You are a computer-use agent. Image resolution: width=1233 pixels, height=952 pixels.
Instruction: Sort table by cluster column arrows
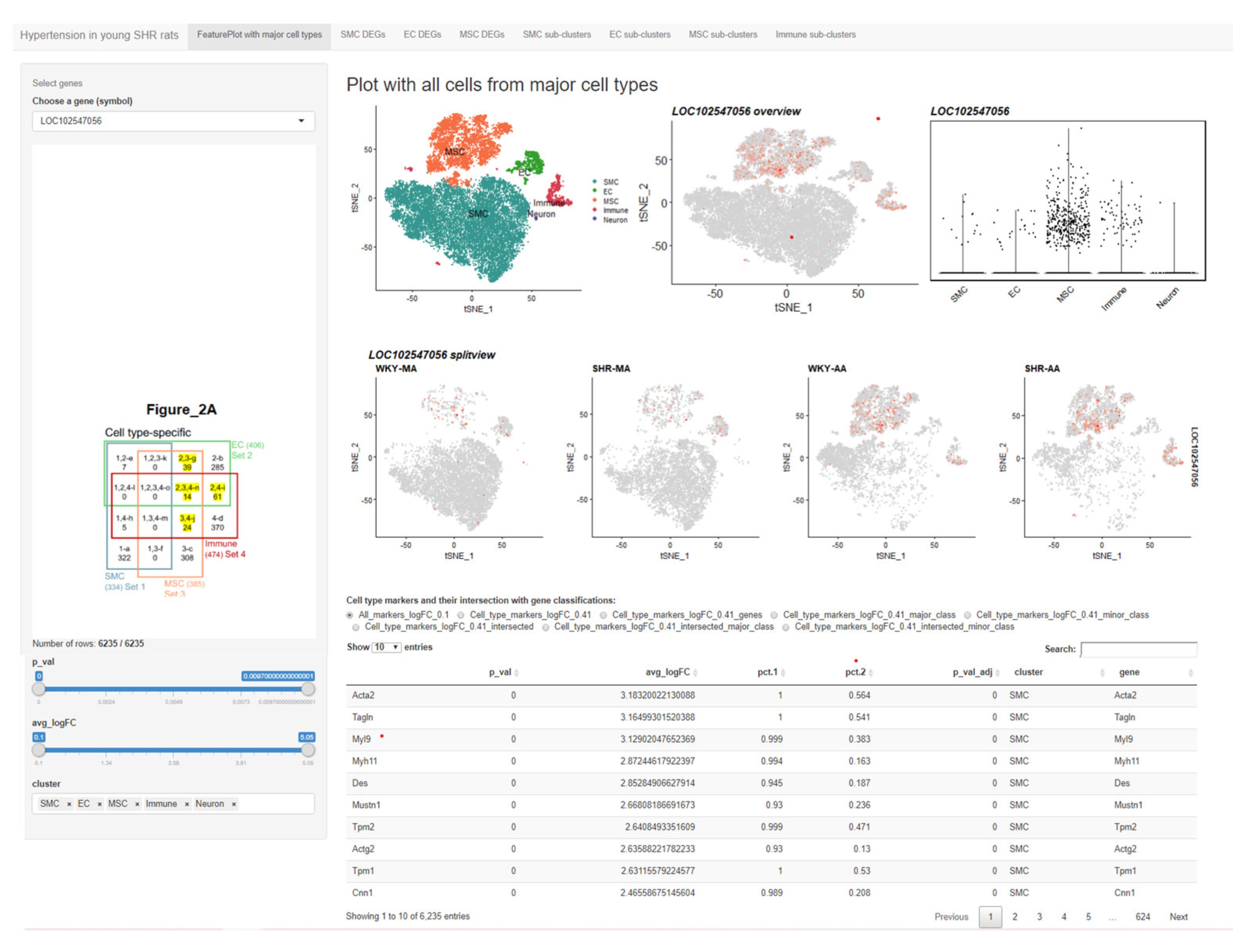point(1102,672)
